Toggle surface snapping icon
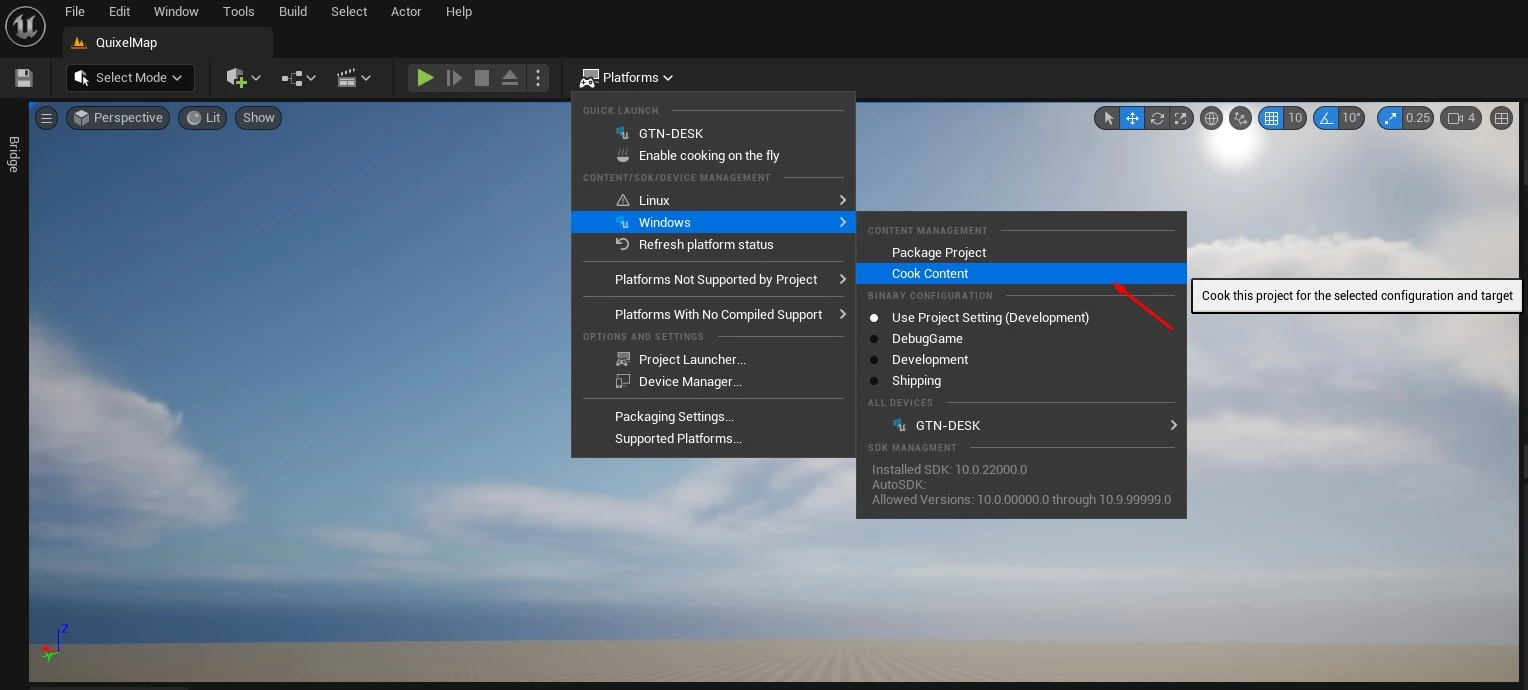Screen dimensions: 1528x690 click(x=1241, y=118)
